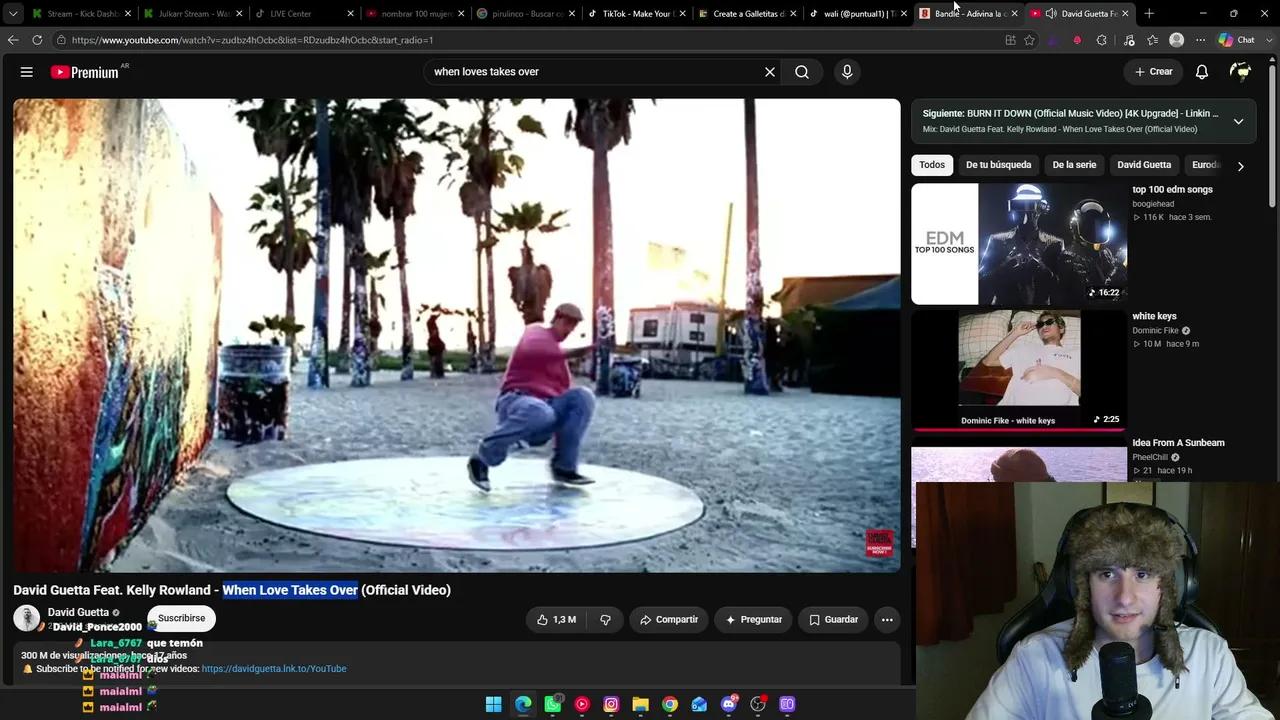Screen dimensions: 1280x720
Task: Select the De tu búsqueda chip
Action: coord(998,165)
